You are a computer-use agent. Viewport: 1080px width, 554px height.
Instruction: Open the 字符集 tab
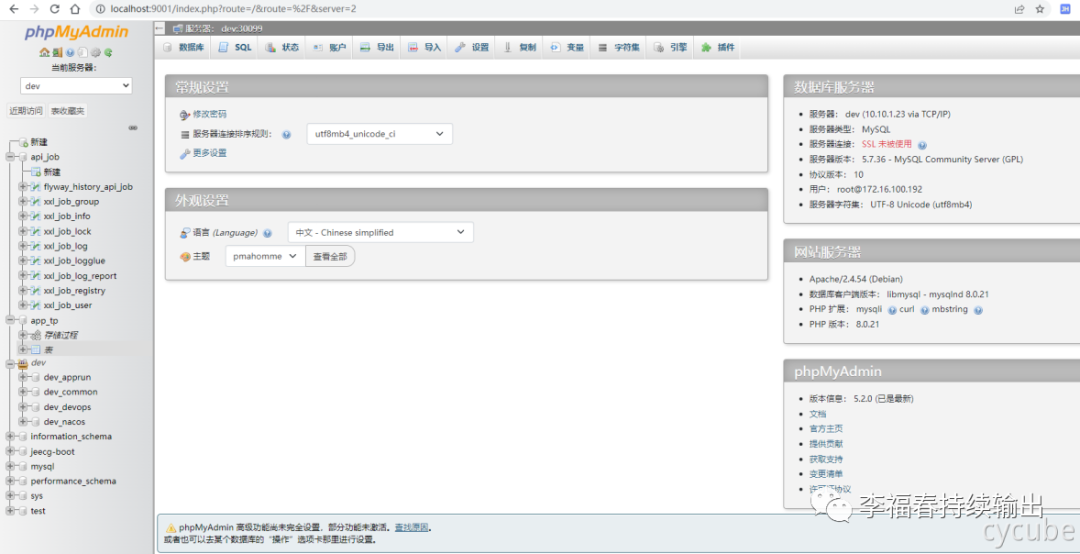pos(619,47)
